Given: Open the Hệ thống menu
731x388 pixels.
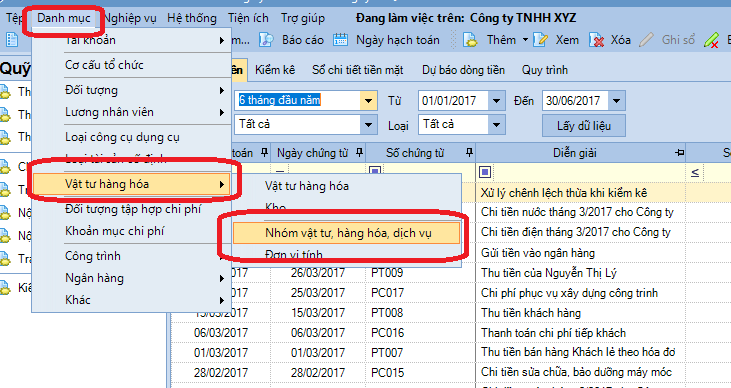Looking at the screenshot, I should click(192, 18).
